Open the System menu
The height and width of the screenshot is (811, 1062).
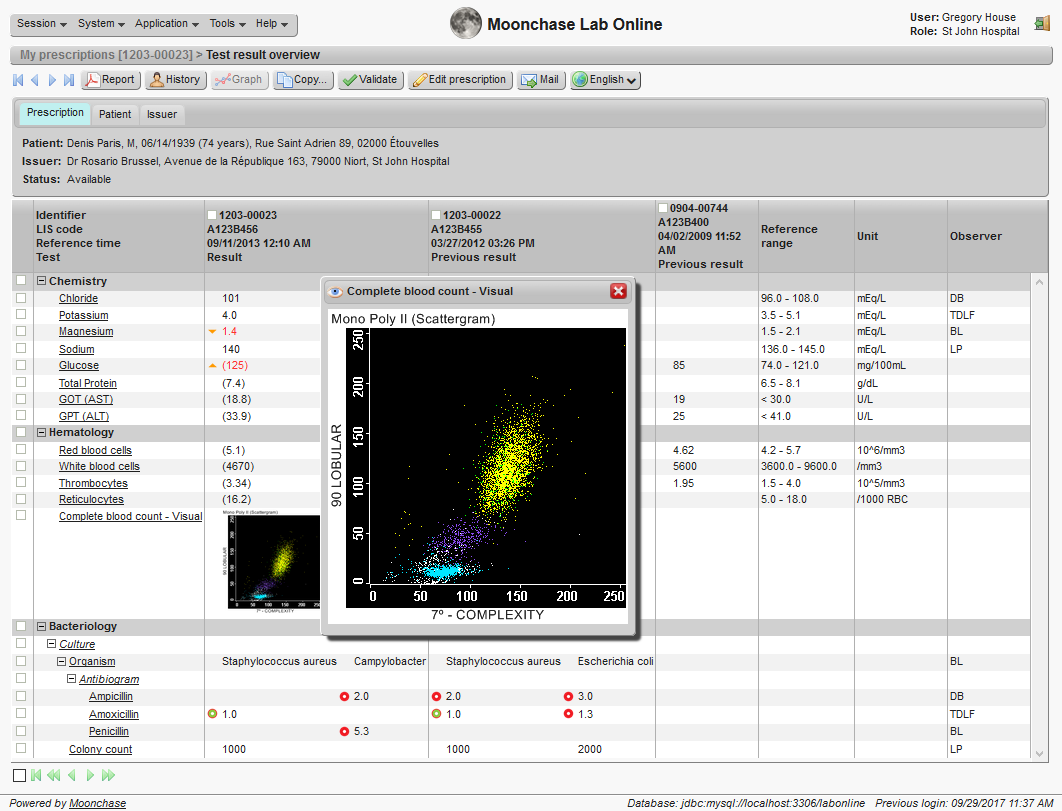[x=101, y=24]
